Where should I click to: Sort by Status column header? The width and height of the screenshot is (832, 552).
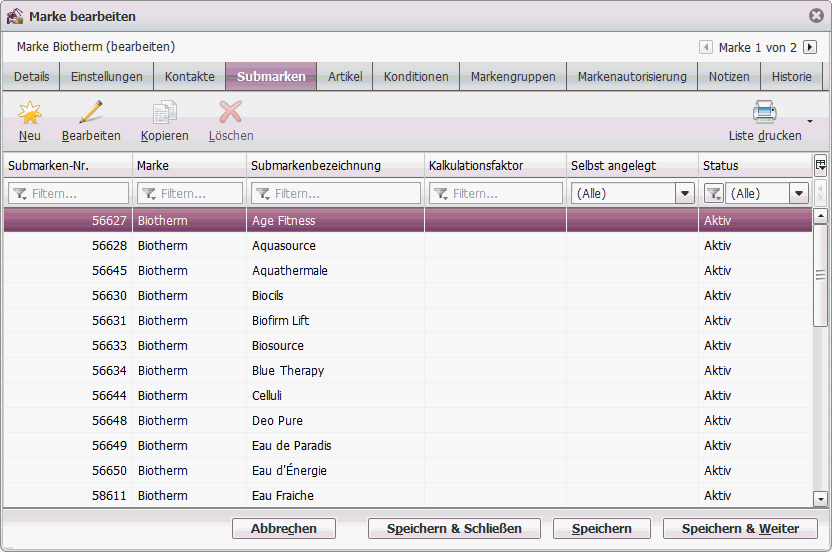click(x=755, y=166)
